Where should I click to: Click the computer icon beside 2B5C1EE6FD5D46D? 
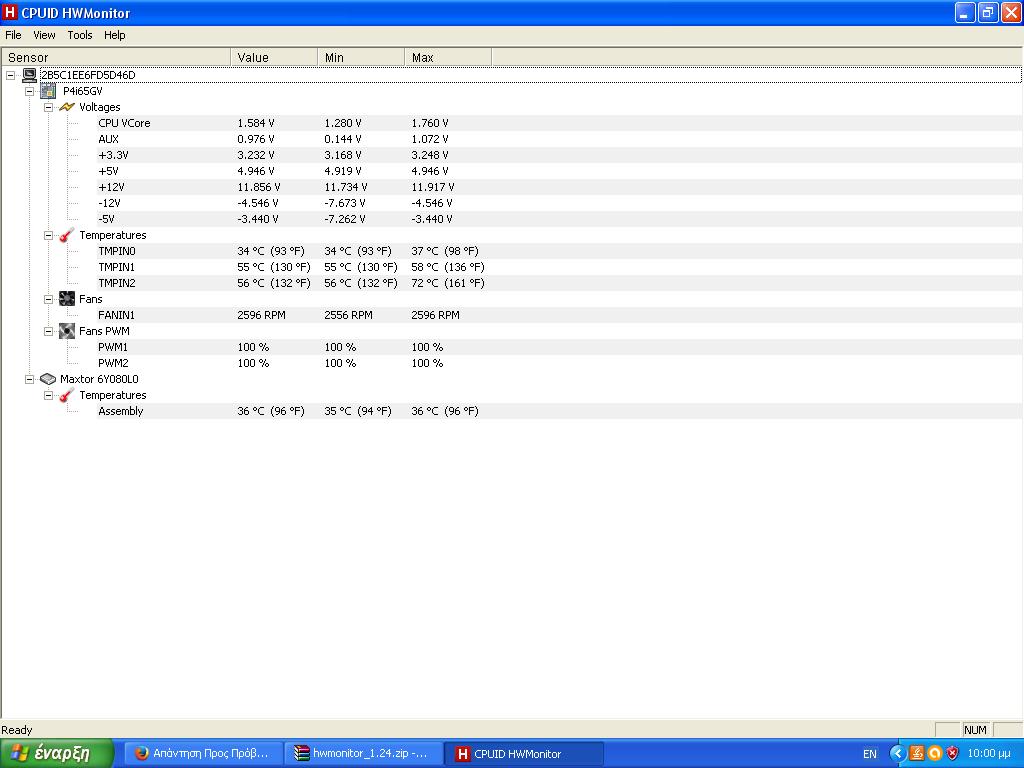pos(29,75)
